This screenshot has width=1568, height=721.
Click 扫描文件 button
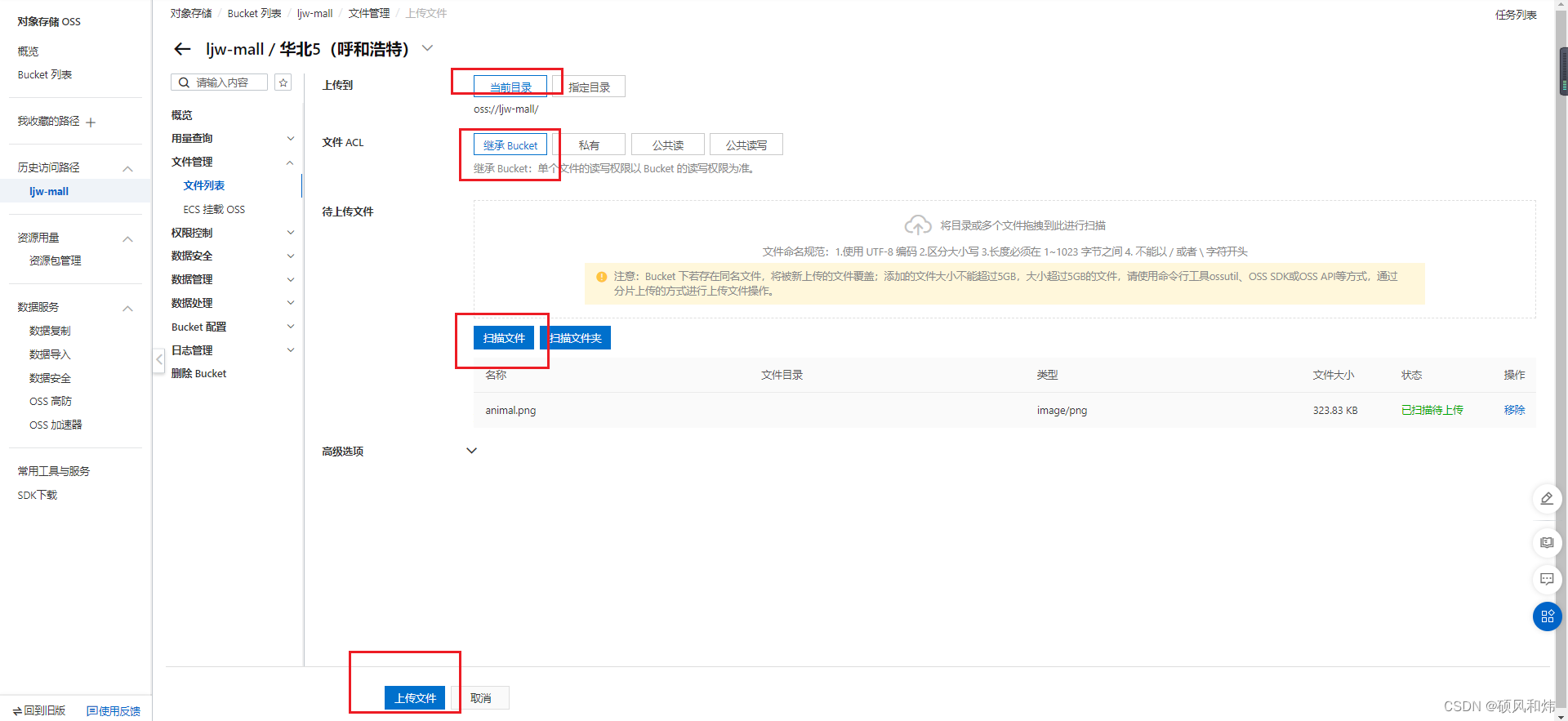504,338
